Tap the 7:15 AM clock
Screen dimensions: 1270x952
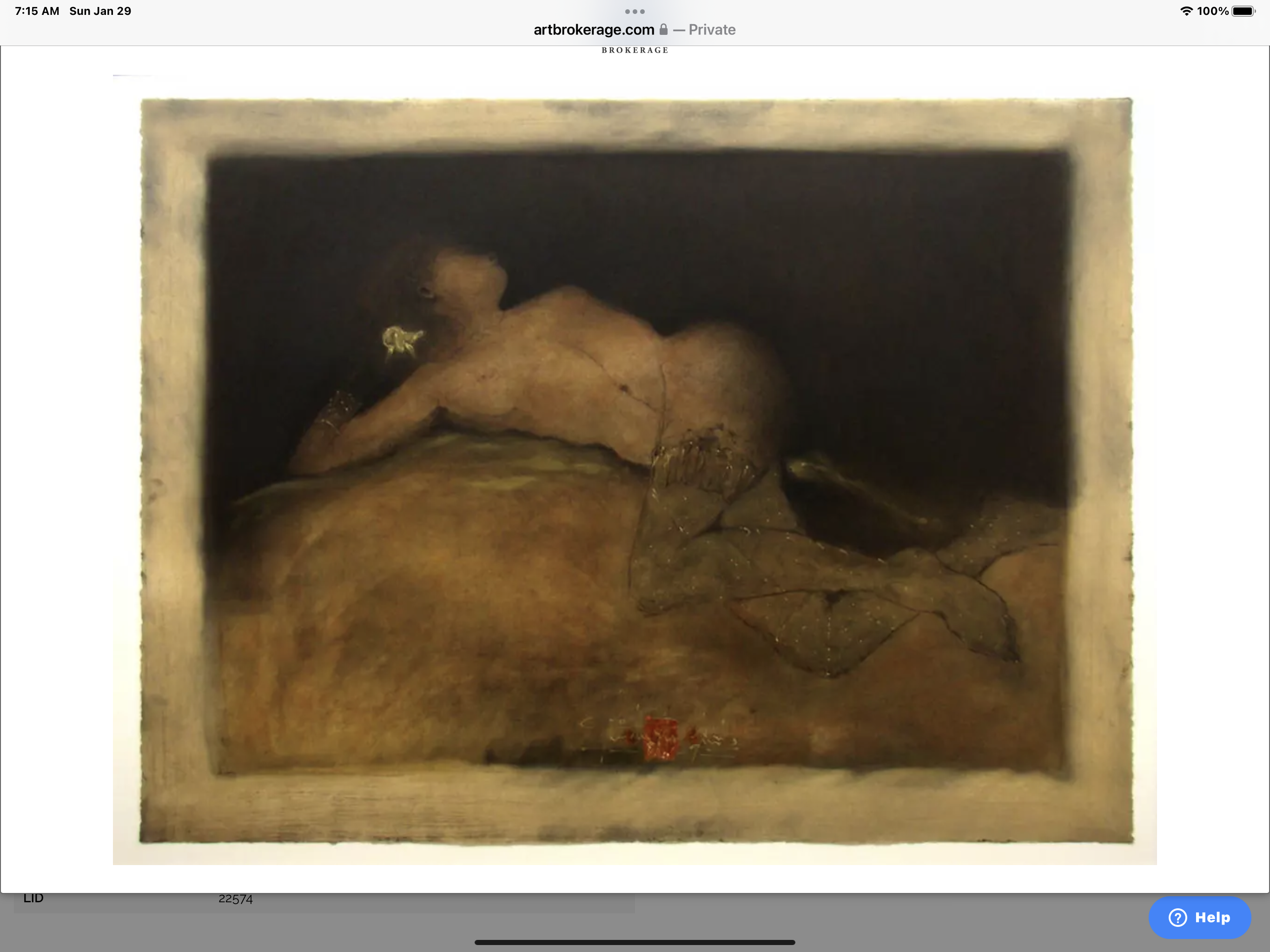[37, 11]
